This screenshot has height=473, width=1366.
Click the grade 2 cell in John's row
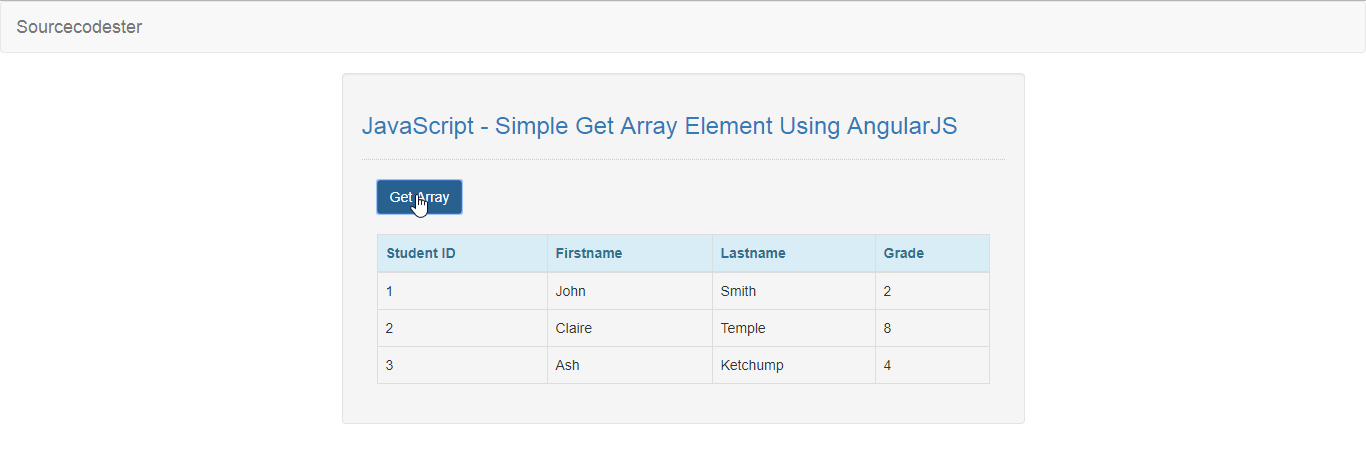pyautogui.click(x=932, y=291)
